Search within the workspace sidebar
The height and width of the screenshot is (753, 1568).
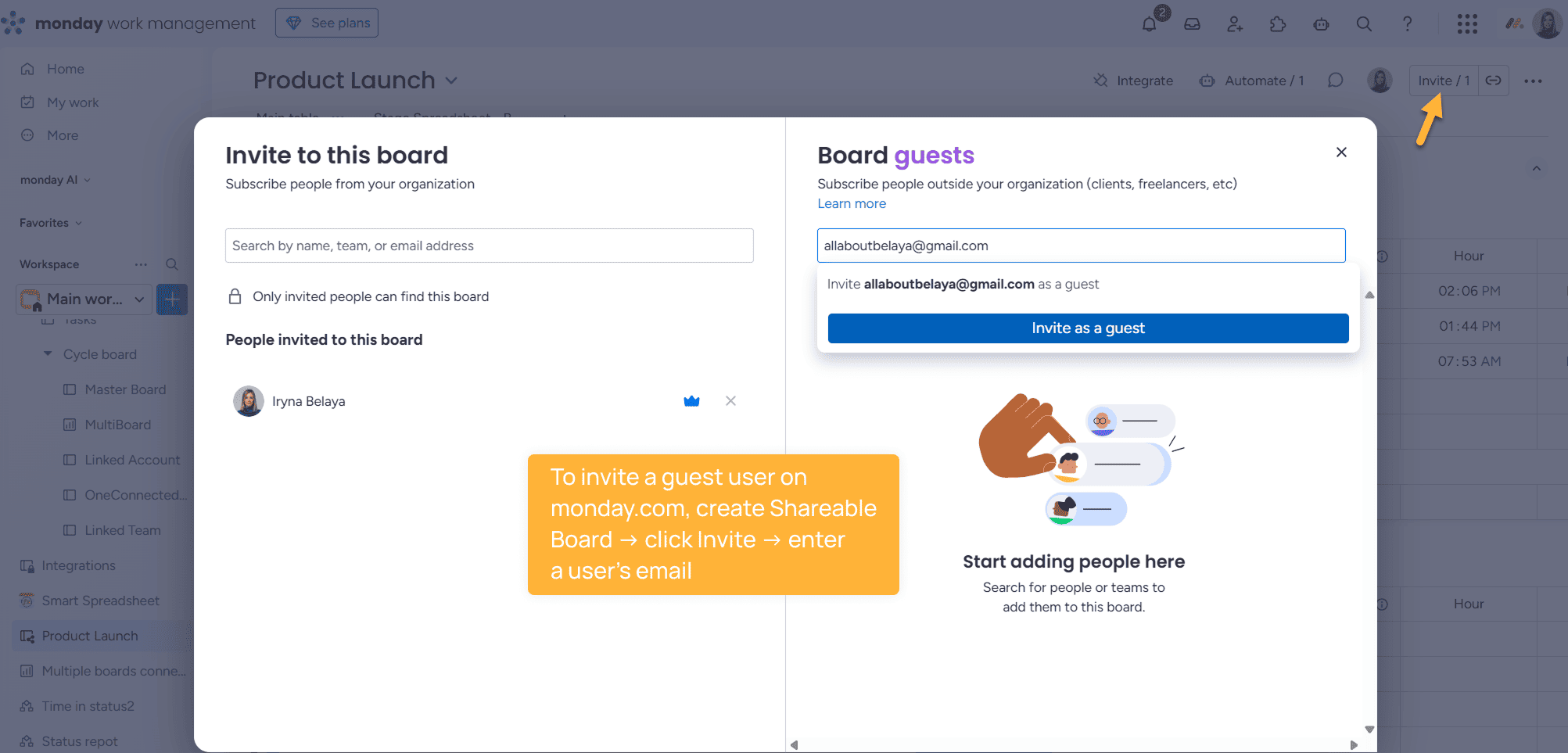pyautogui.click(x=172, y=264)
